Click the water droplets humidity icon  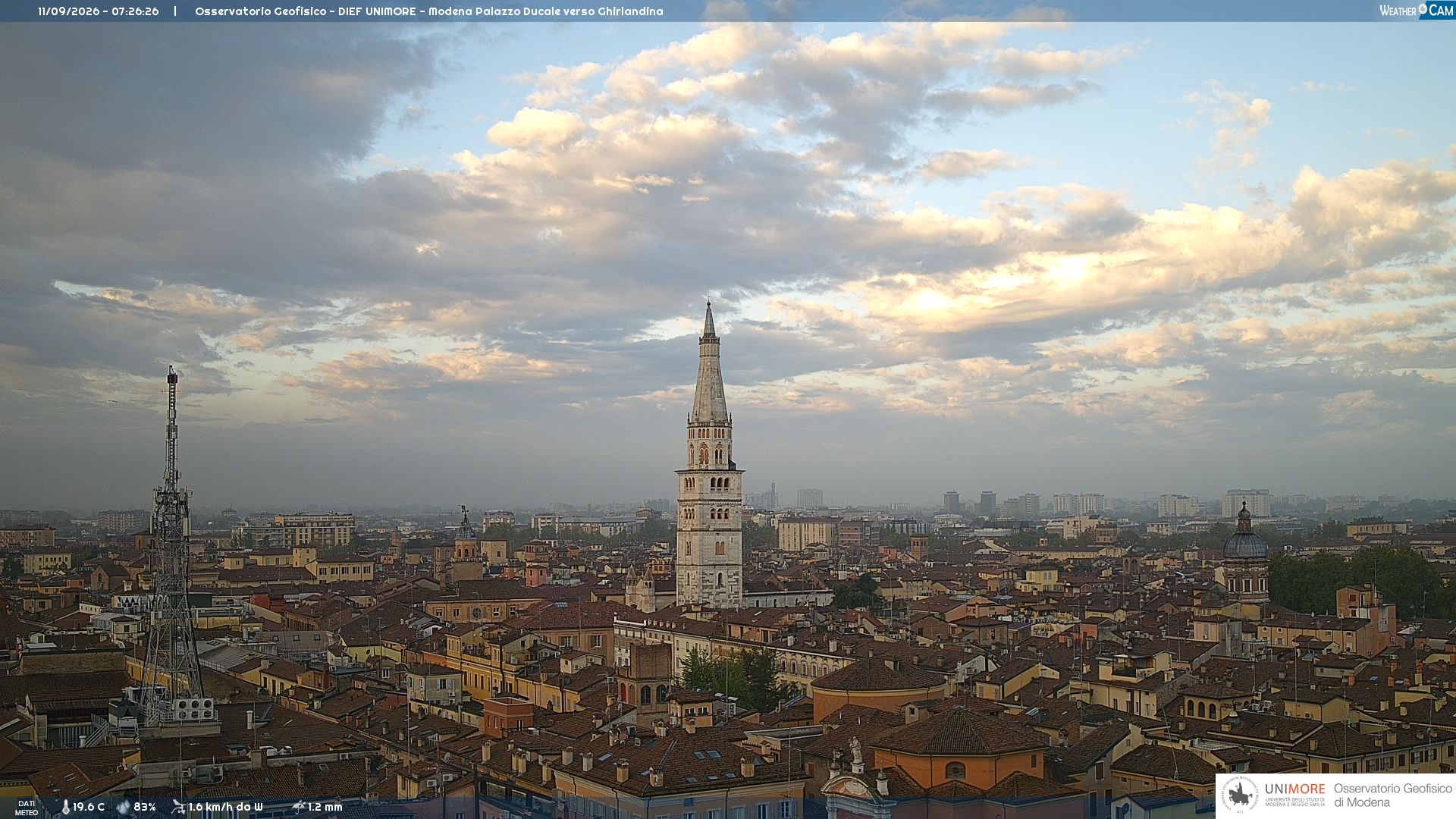124,807
